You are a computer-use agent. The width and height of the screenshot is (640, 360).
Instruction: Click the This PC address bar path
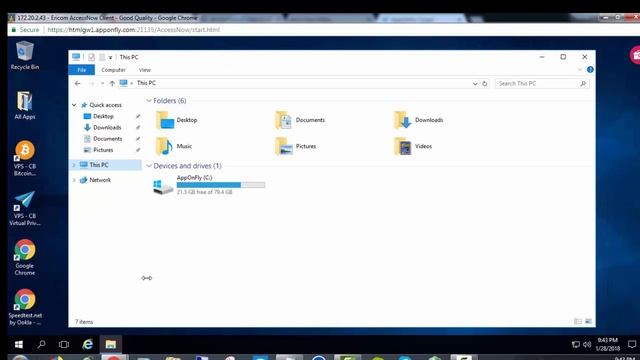pos(146,83)
